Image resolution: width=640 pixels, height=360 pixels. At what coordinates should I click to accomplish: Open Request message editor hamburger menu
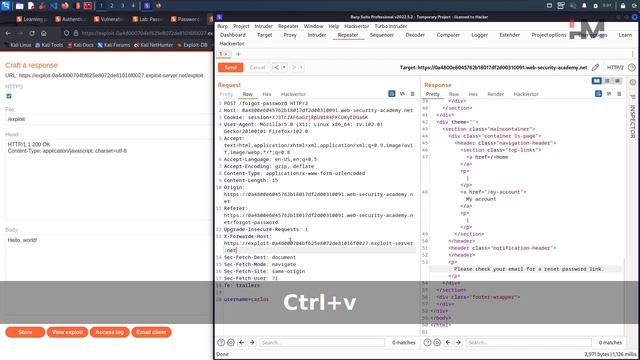(x=413, y=94)
